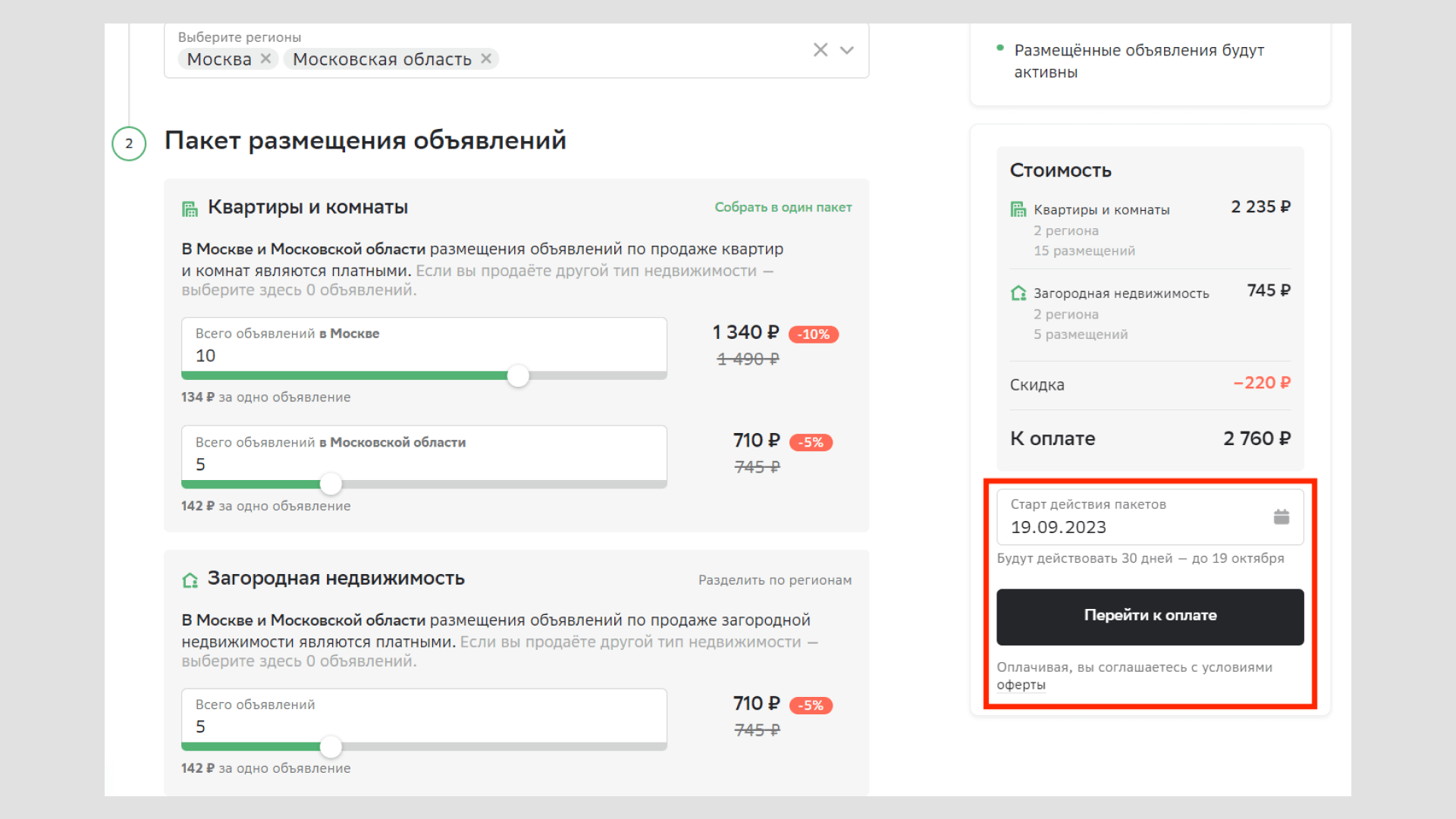Click the Загородная недвижимость slider handle
This screenshot has height=819, width=1456.
[x=331, y=747]
